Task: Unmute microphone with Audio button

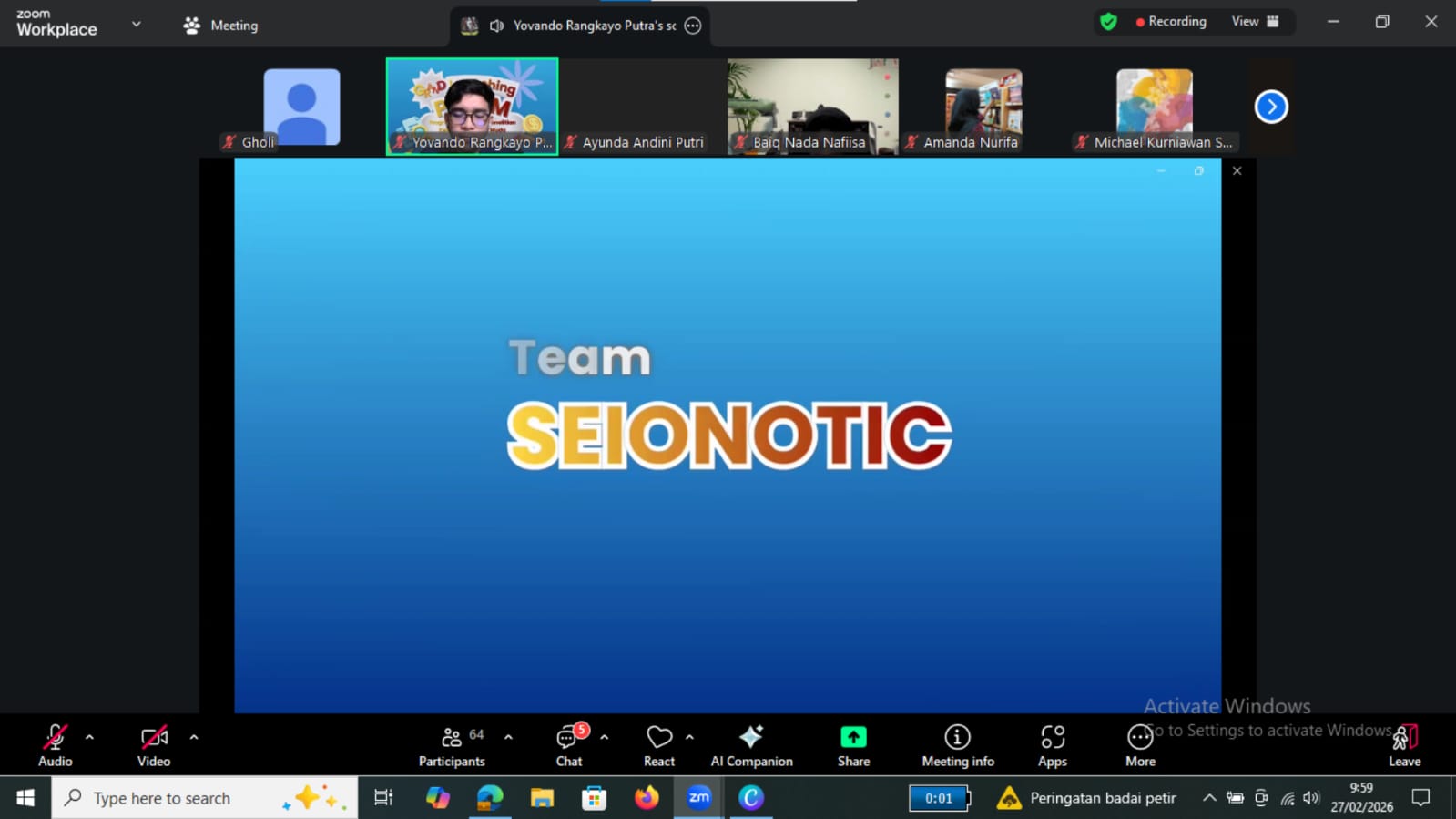Action: click(55, 745)
